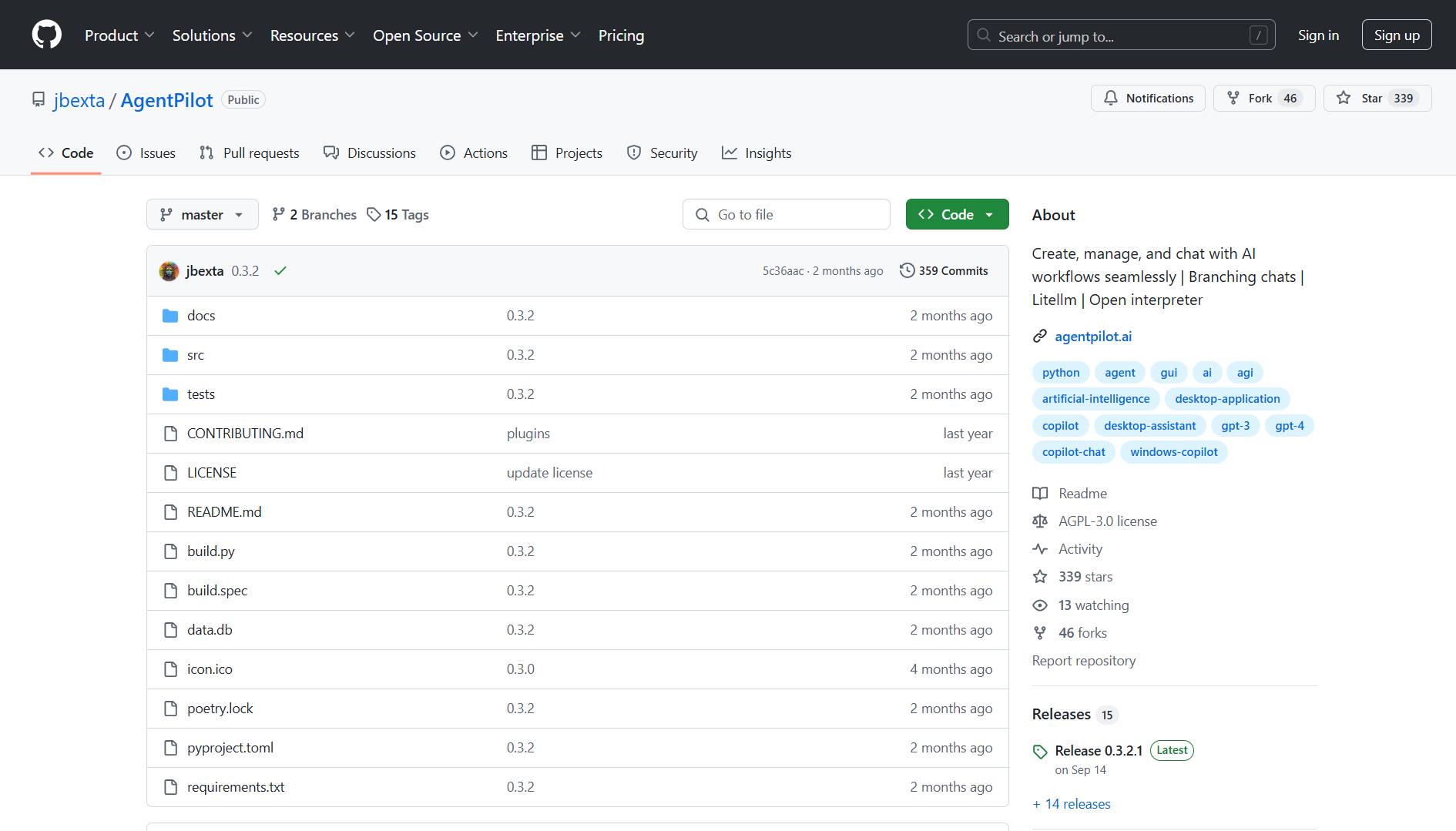Image resolution: width=1456 pixels, height=831 pixels.
Task: Star the AgentPilot repository
Action: (x=1377, y=99)
